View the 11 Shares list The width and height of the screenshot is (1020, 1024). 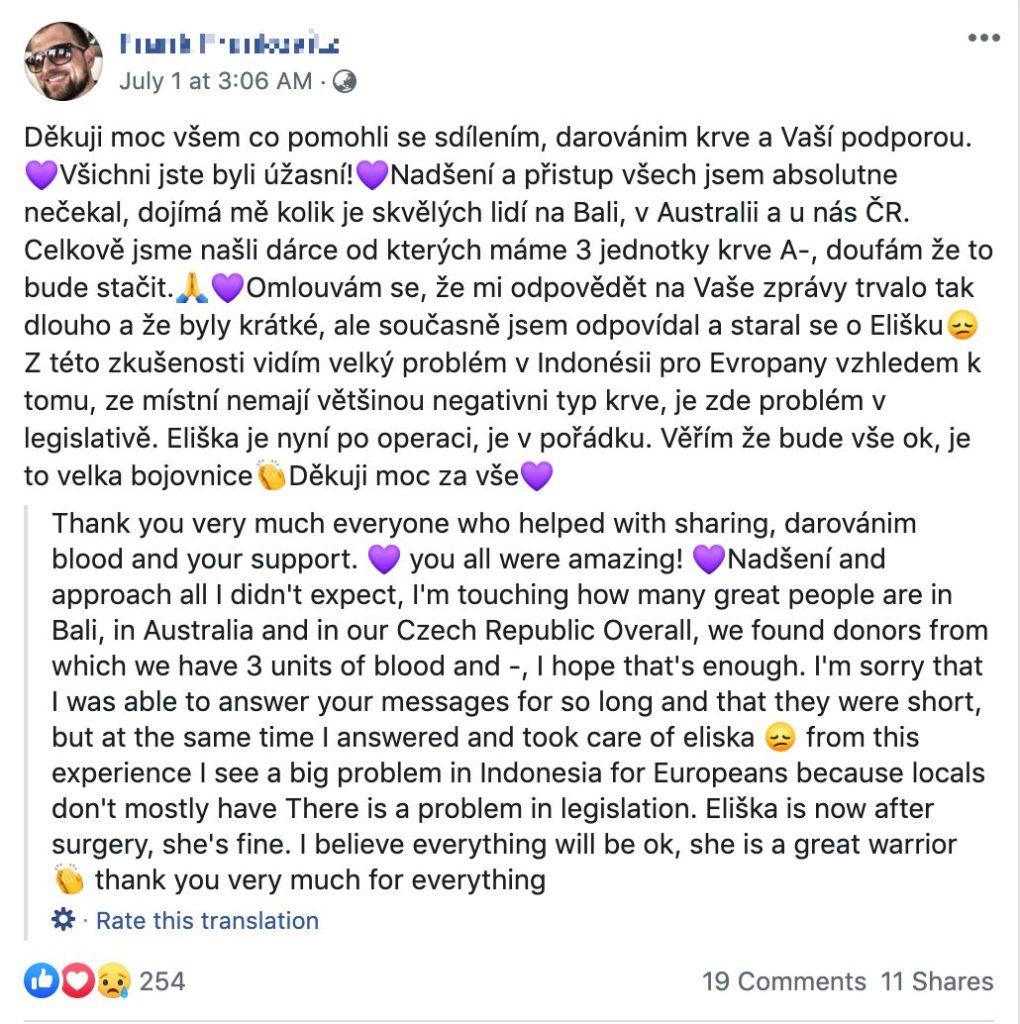click(937, 981)
